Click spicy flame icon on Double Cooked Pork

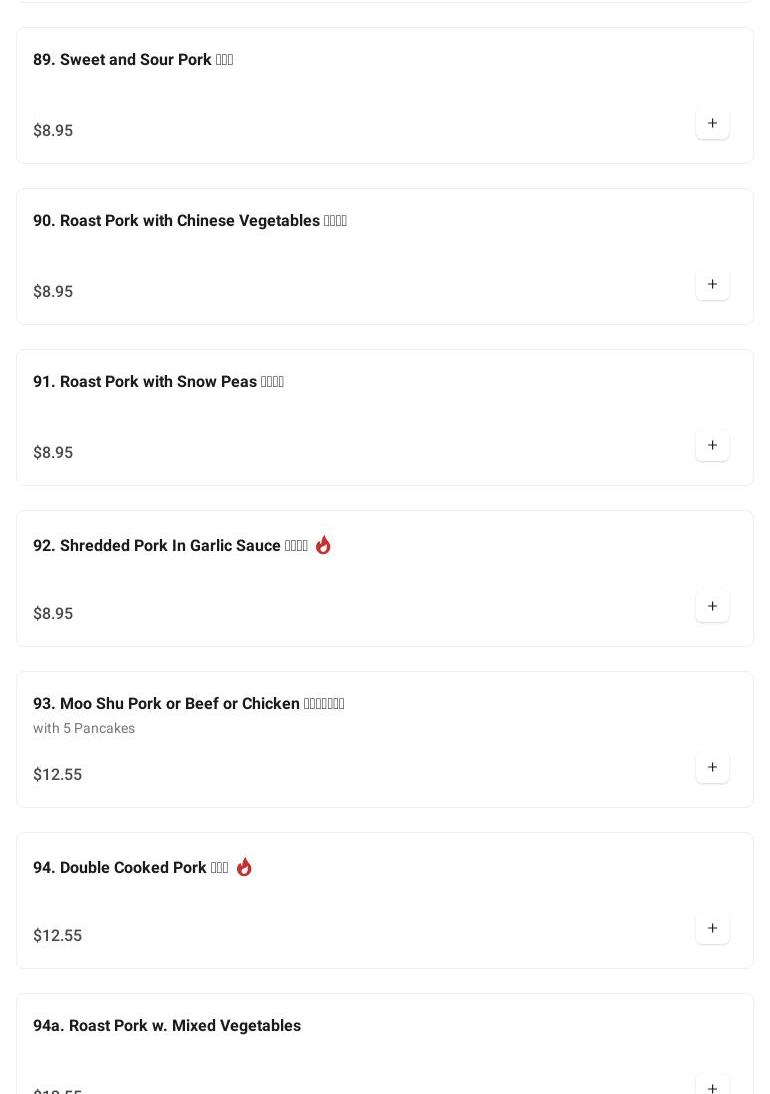[244, 867]
